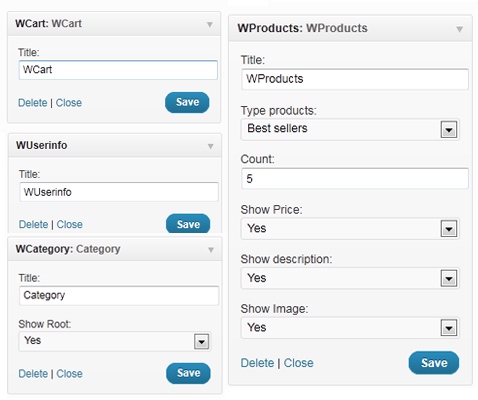Open the Show Image dropdown
The height and width of the screenshot is (400, 478).
click(x=350, y=328)
